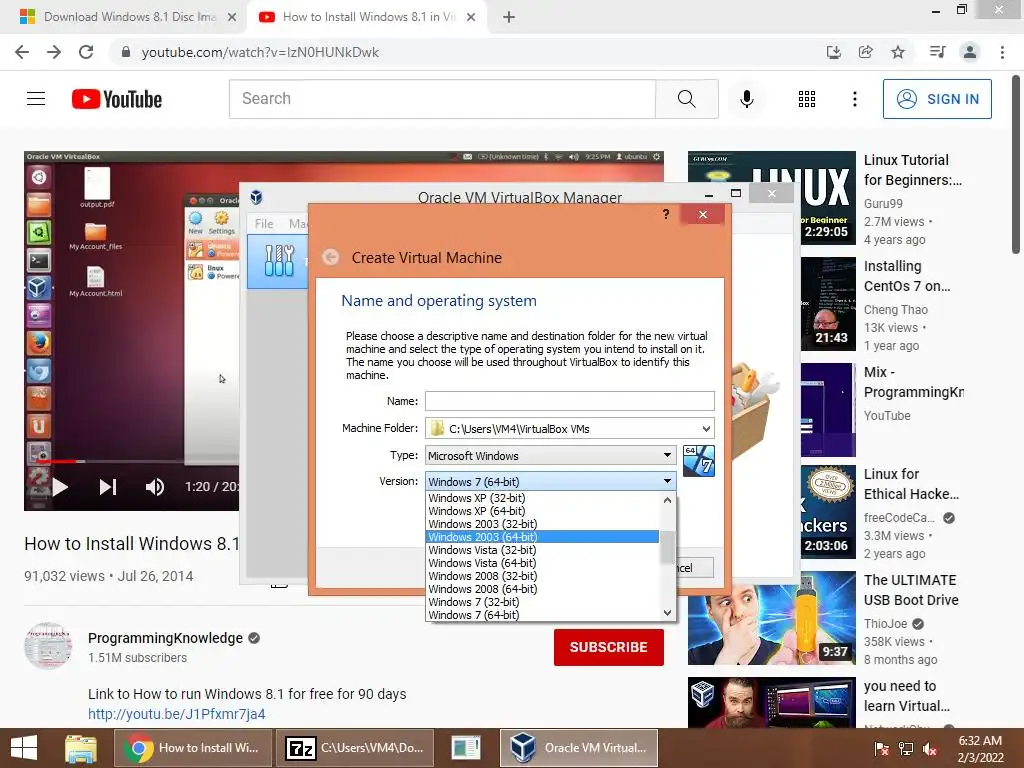Open The ULTIMATE USB Boot Drive thumbnail
The width and height of the screenshot is (1024, 768).
pyautogui.click(x=771, y=618)
